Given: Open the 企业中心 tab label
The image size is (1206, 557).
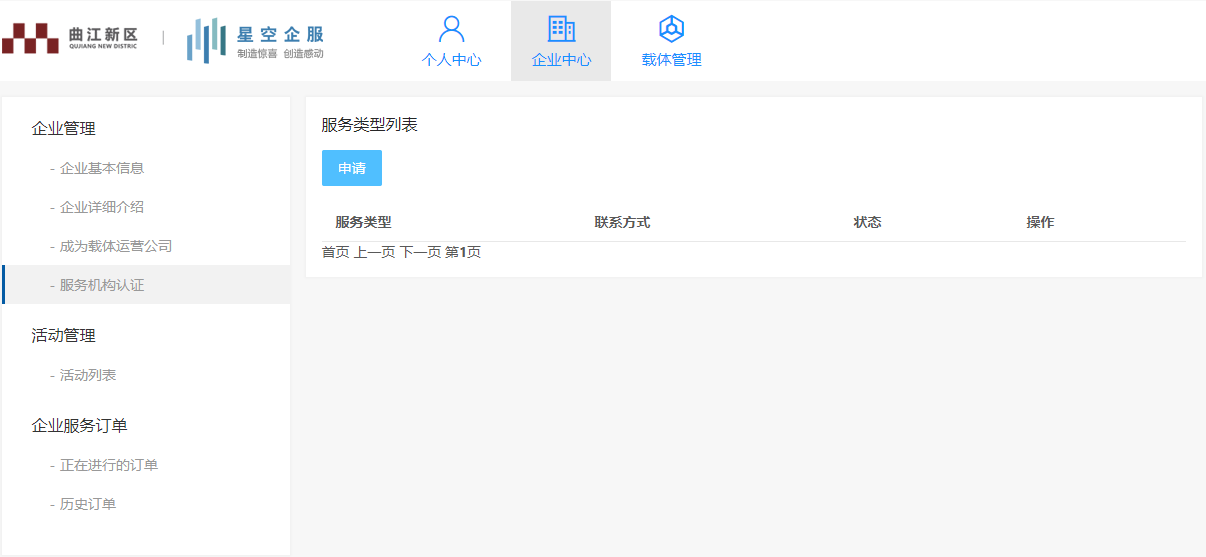Looking at the screenshot, I should pyautogui.click(x=561, y=60).
